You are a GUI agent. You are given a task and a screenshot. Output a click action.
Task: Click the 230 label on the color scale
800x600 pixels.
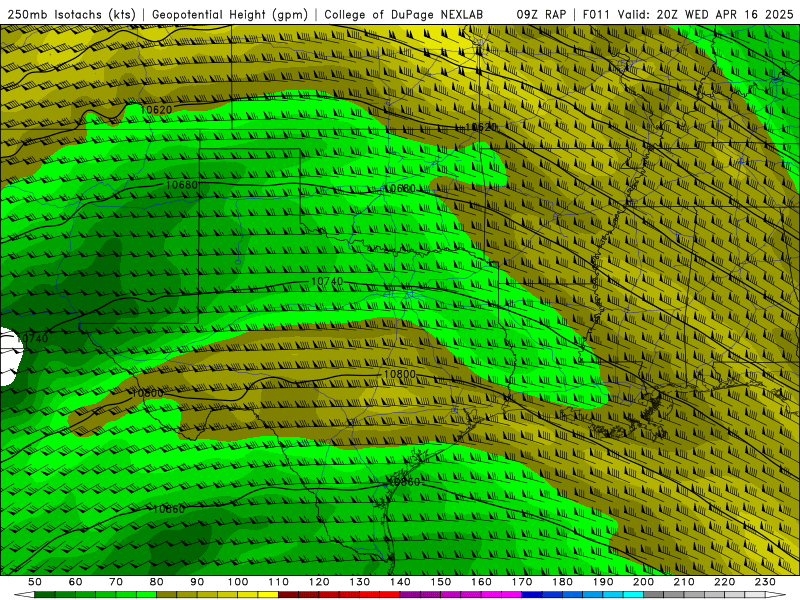click(x=765, y=582)
